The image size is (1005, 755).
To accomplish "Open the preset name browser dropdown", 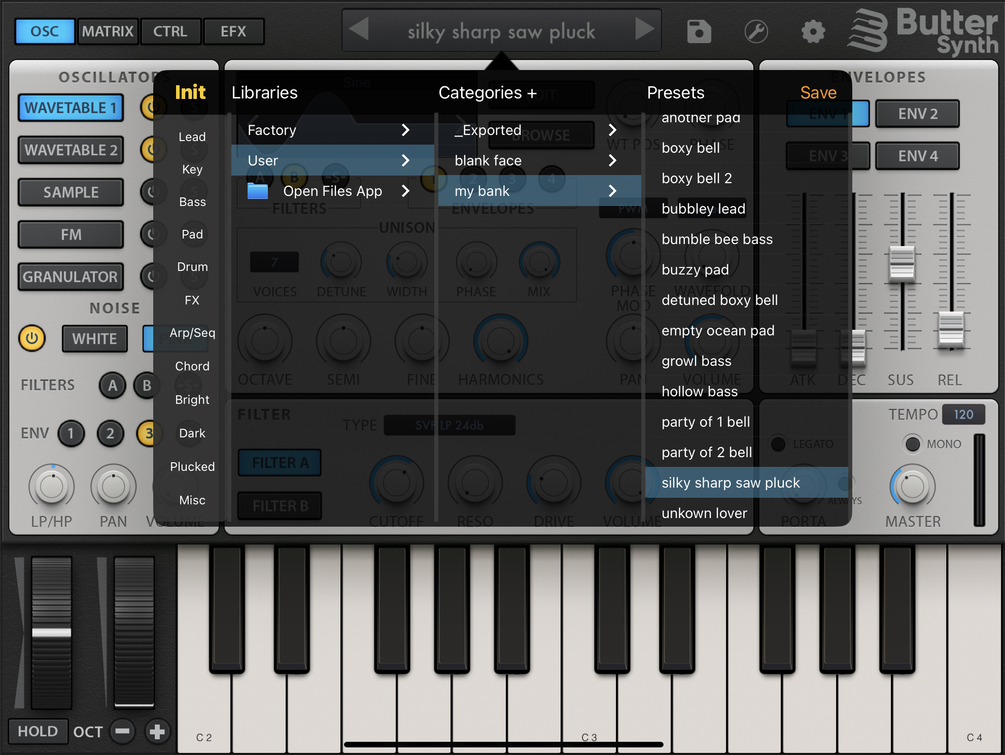I will point(501,31).
